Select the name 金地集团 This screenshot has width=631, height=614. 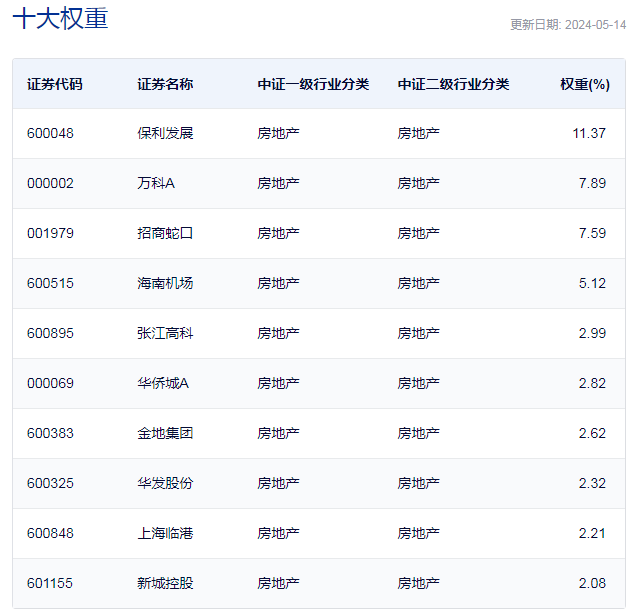165,433
